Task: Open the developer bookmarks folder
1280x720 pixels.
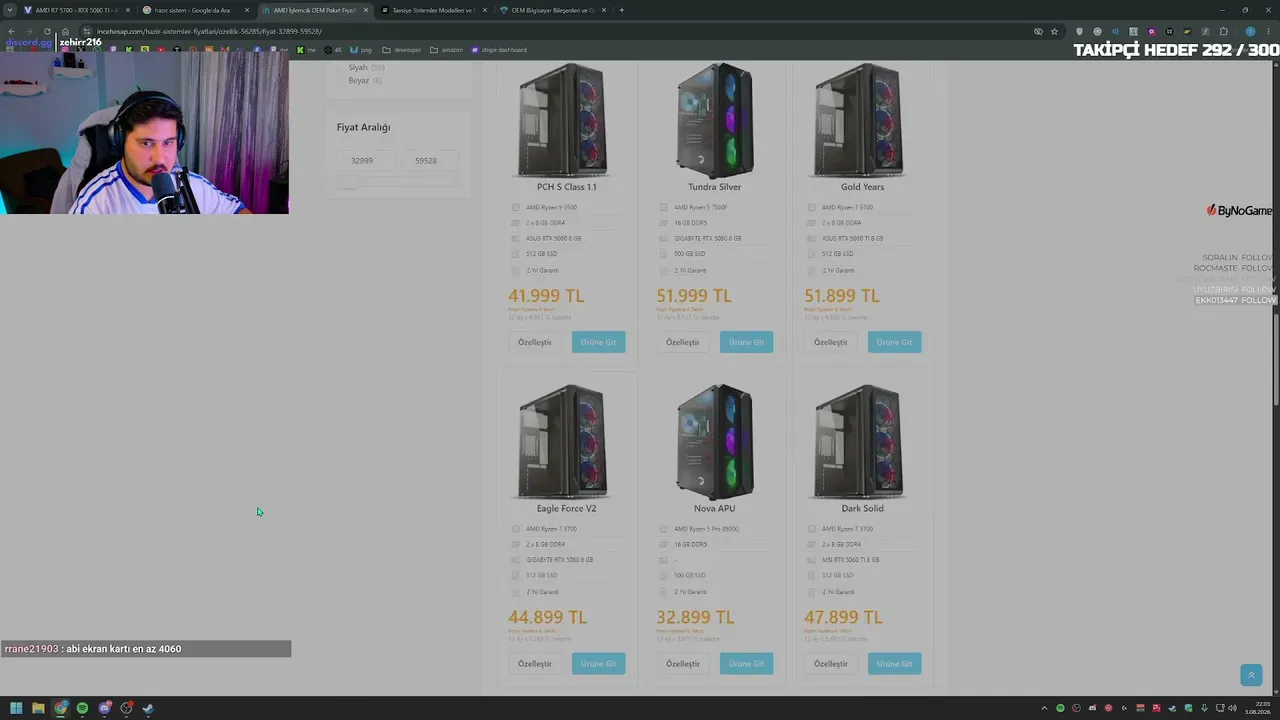Action: (x=402, y=50)
